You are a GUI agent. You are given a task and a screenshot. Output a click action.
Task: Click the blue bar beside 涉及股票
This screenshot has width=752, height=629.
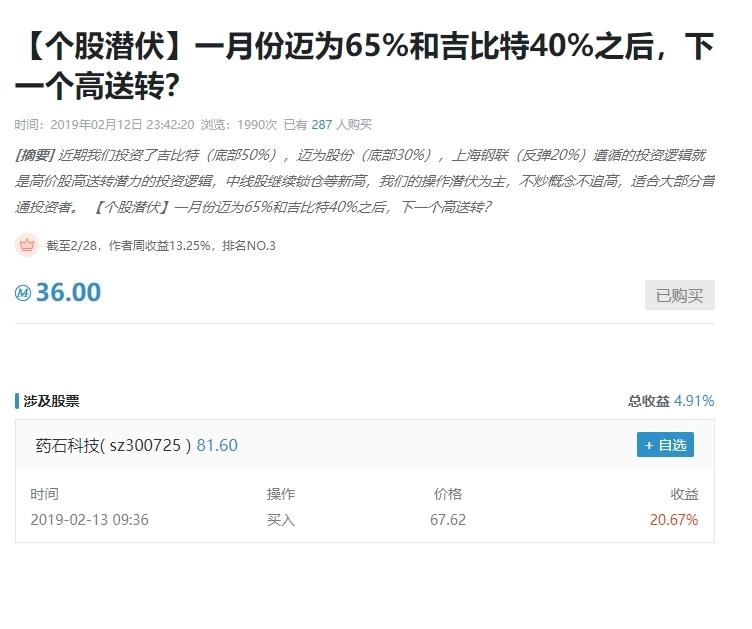[17, 401]
